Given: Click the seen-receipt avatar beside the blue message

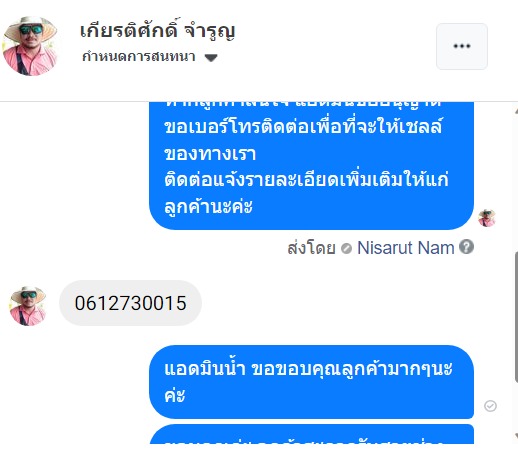Looking at the screenshot, I should tap(487, 218).
